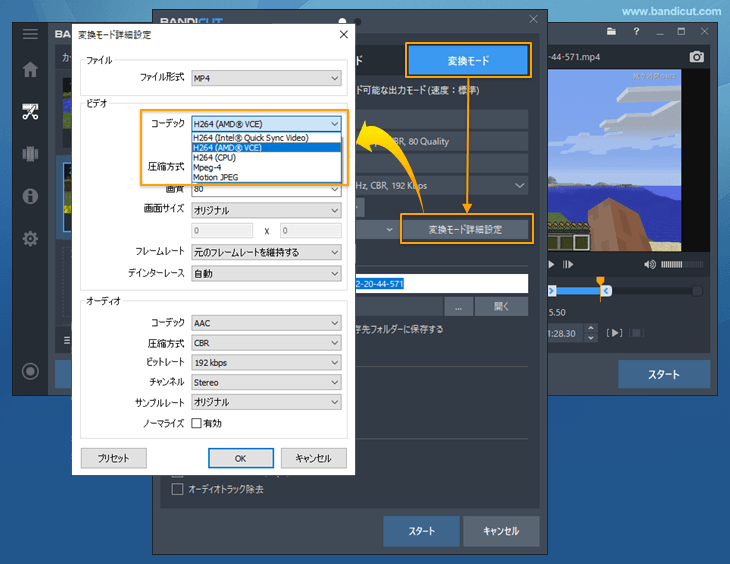
Task: Close the export dialog with X
Action: (534, 19)
